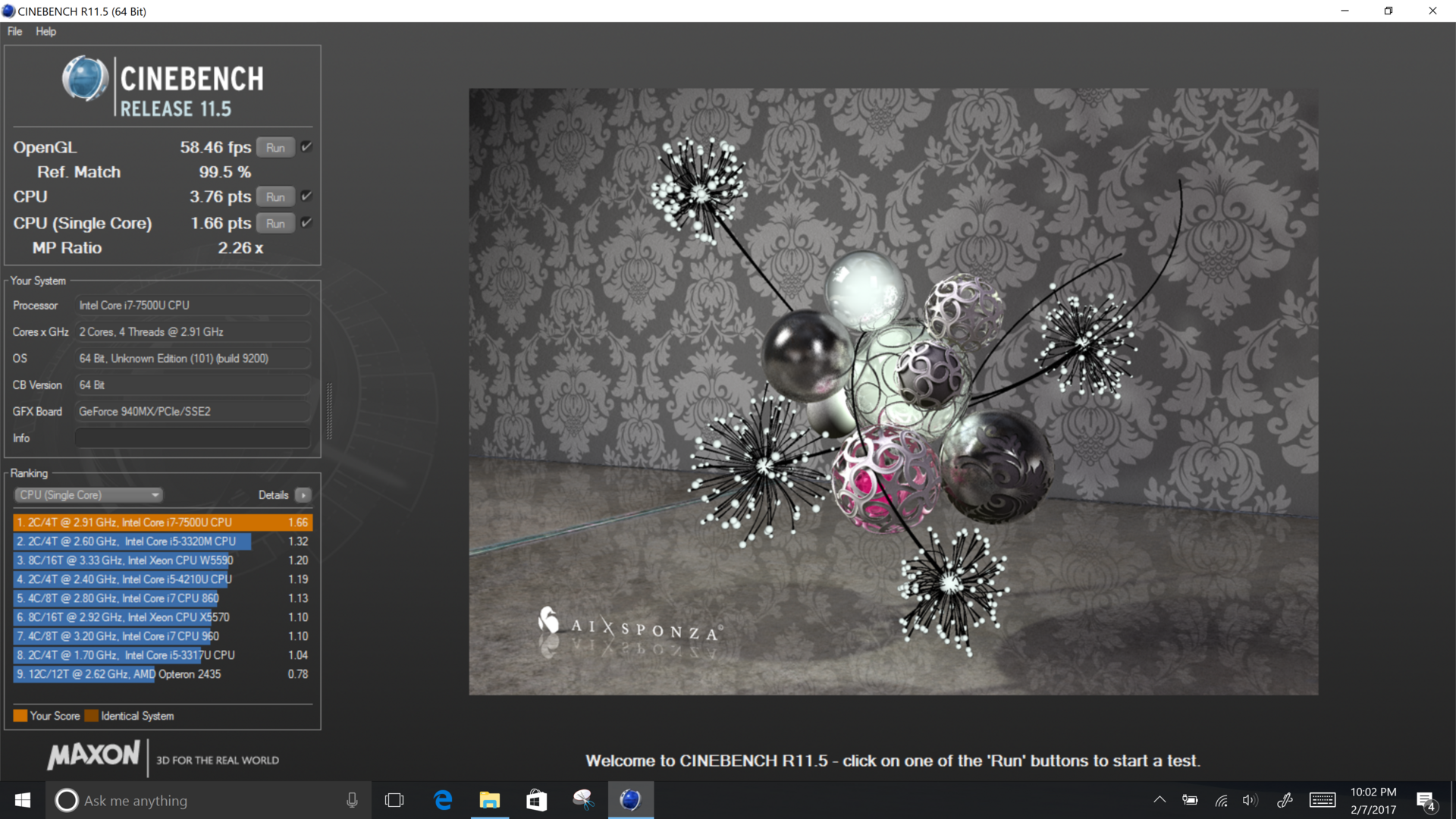
Task: Run the OpenGL benchmark
Action: pyautogui.click(x=275, y=148)
